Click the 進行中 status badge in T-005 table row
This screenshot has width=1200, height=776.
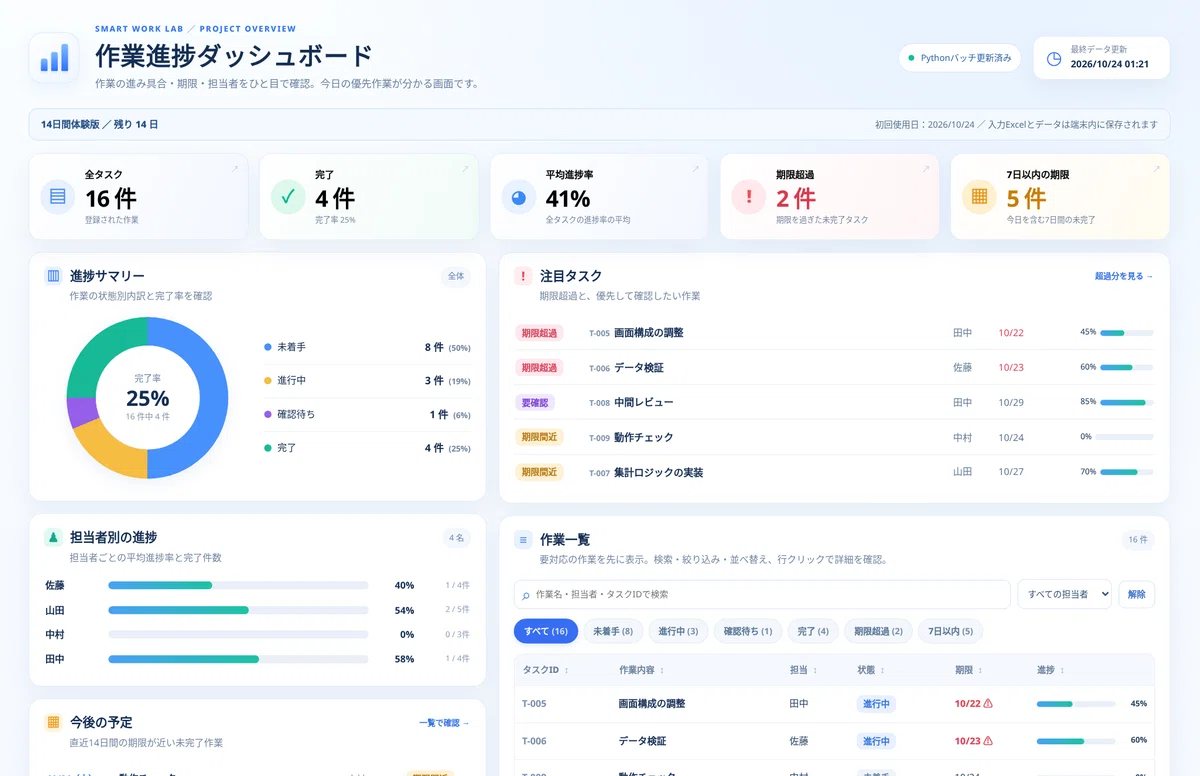(x=876, y=703)
